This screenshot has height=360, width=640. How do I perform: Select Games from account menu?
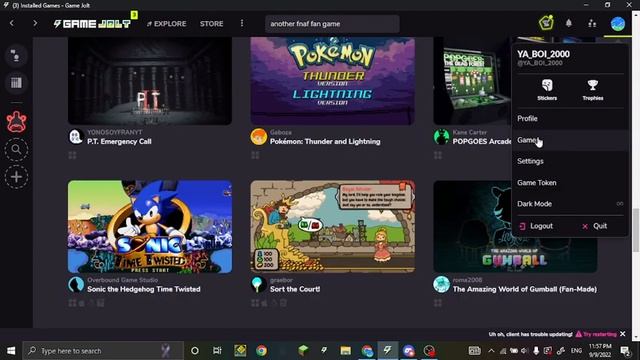(x=570, y=140)
